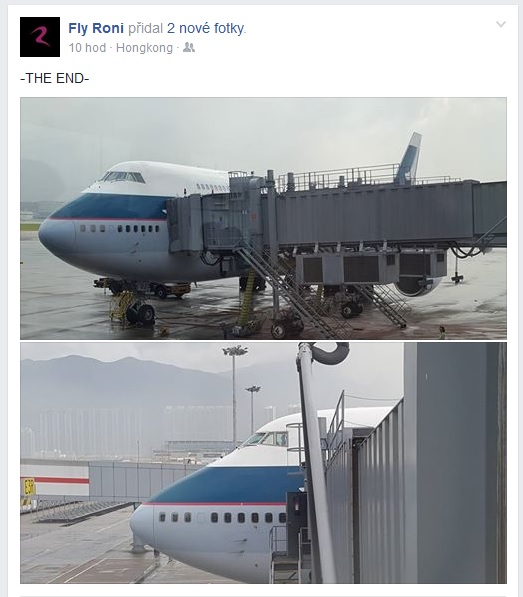Open the Fly Roni profile name link
Image resolution: width=523 pixels, height=597 pixels.
pyautogui.click(x=96, y=28)
